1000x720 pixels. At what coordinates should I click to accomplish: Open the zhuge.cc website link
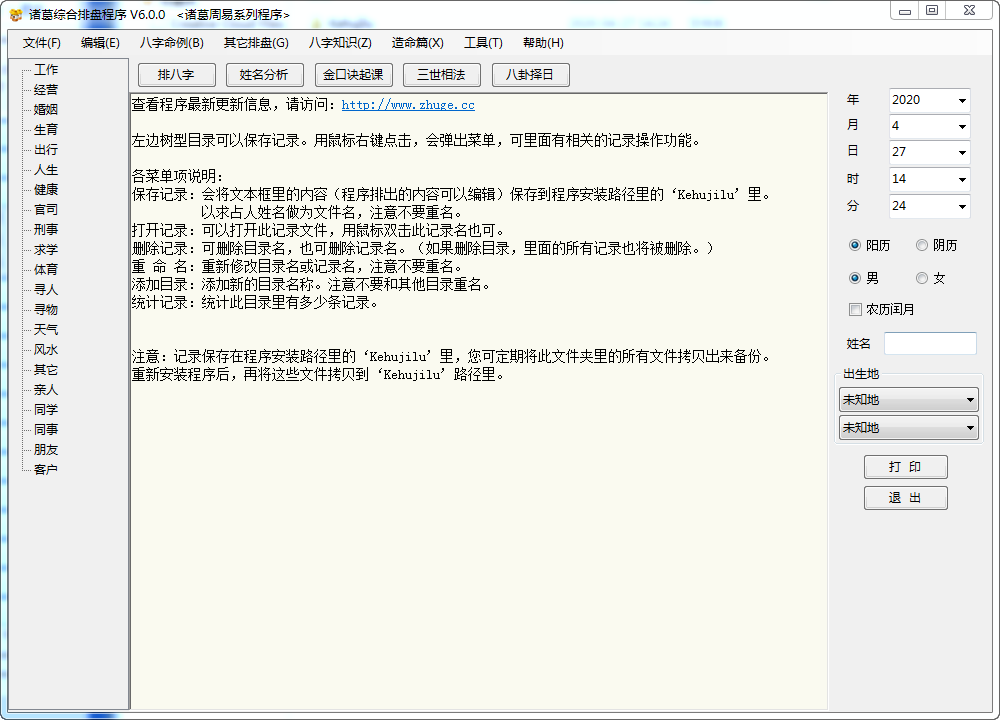[408, 105]
